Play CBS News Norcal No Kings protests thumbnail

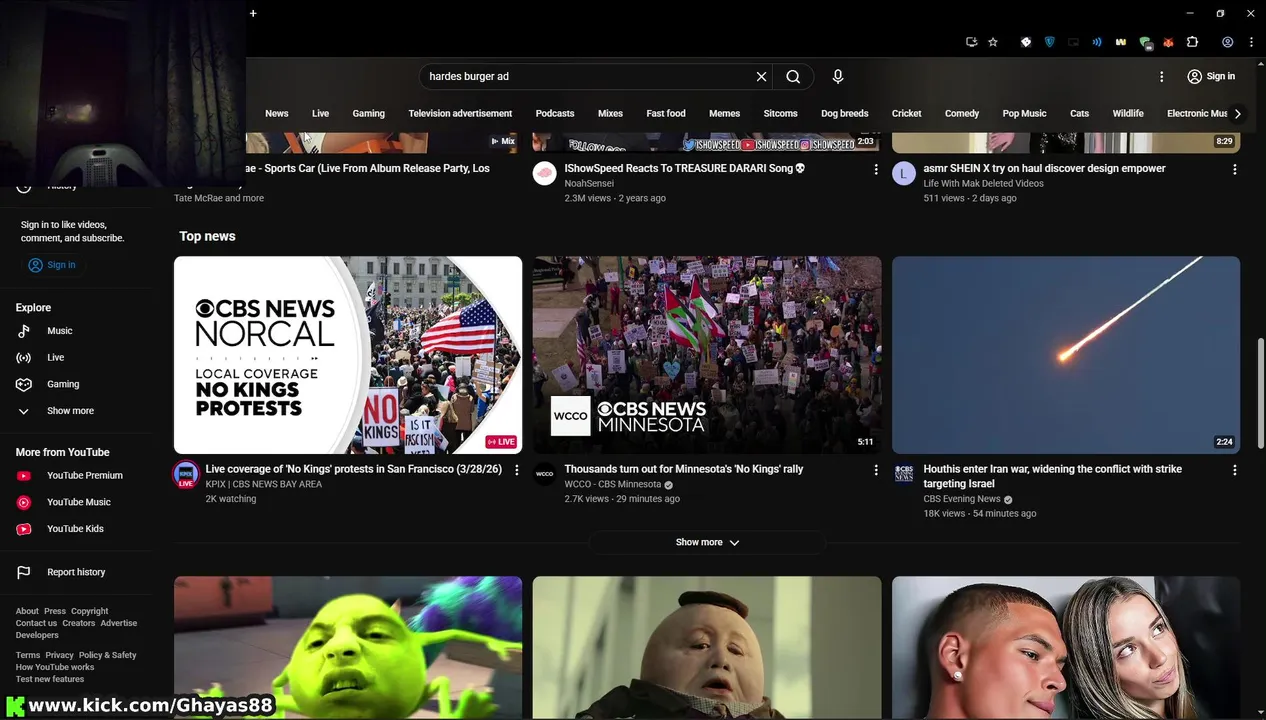click(348, 355)
